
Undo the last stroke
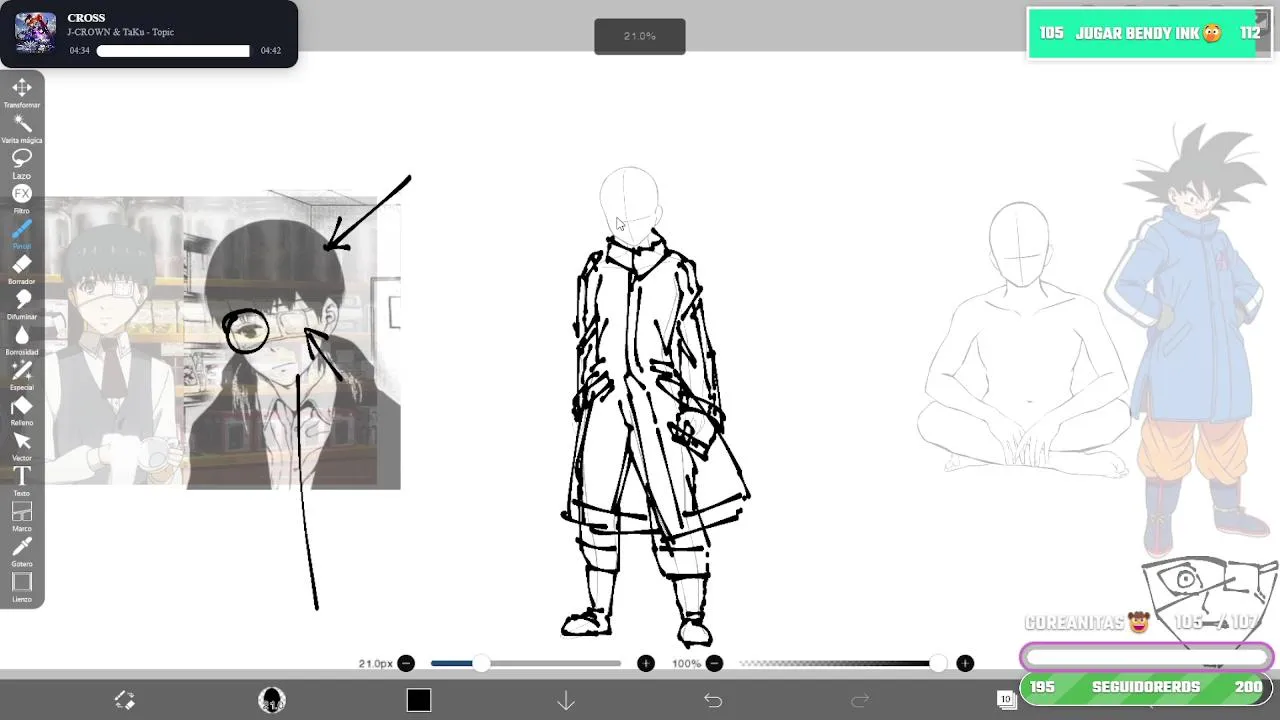pos(713,701)
